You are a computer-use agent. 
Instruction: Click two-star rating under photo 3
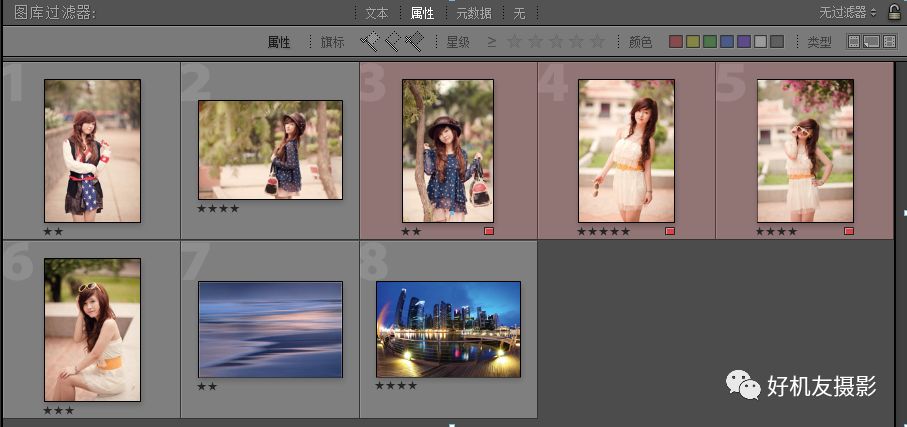click(411, 231)
